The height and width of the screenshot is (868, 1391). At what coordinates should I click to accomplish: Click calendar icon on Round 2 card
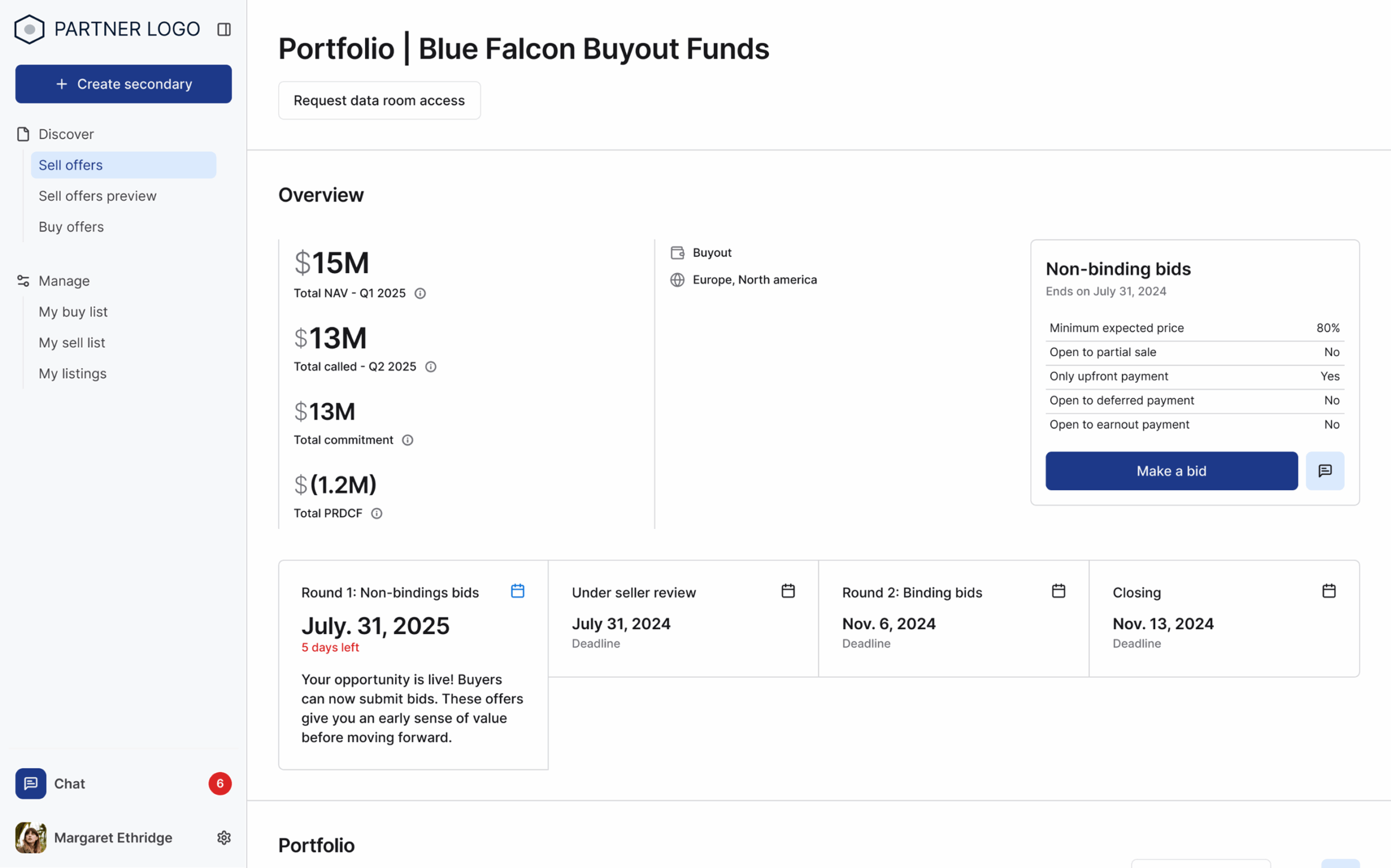tap(1058, 591)
